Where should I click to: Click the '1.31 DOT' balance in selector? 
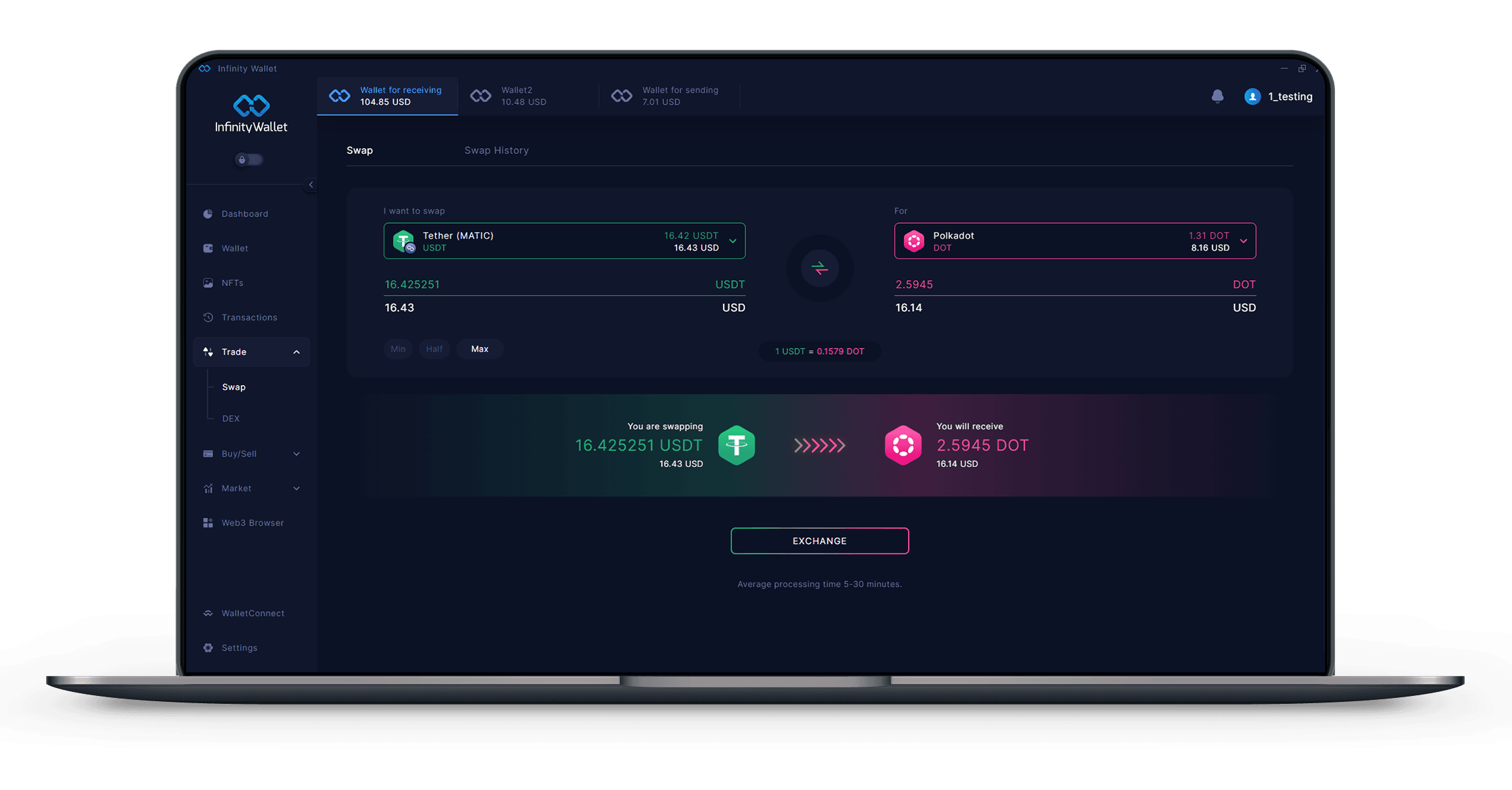pyautogui.click(x=1209, y=235)
